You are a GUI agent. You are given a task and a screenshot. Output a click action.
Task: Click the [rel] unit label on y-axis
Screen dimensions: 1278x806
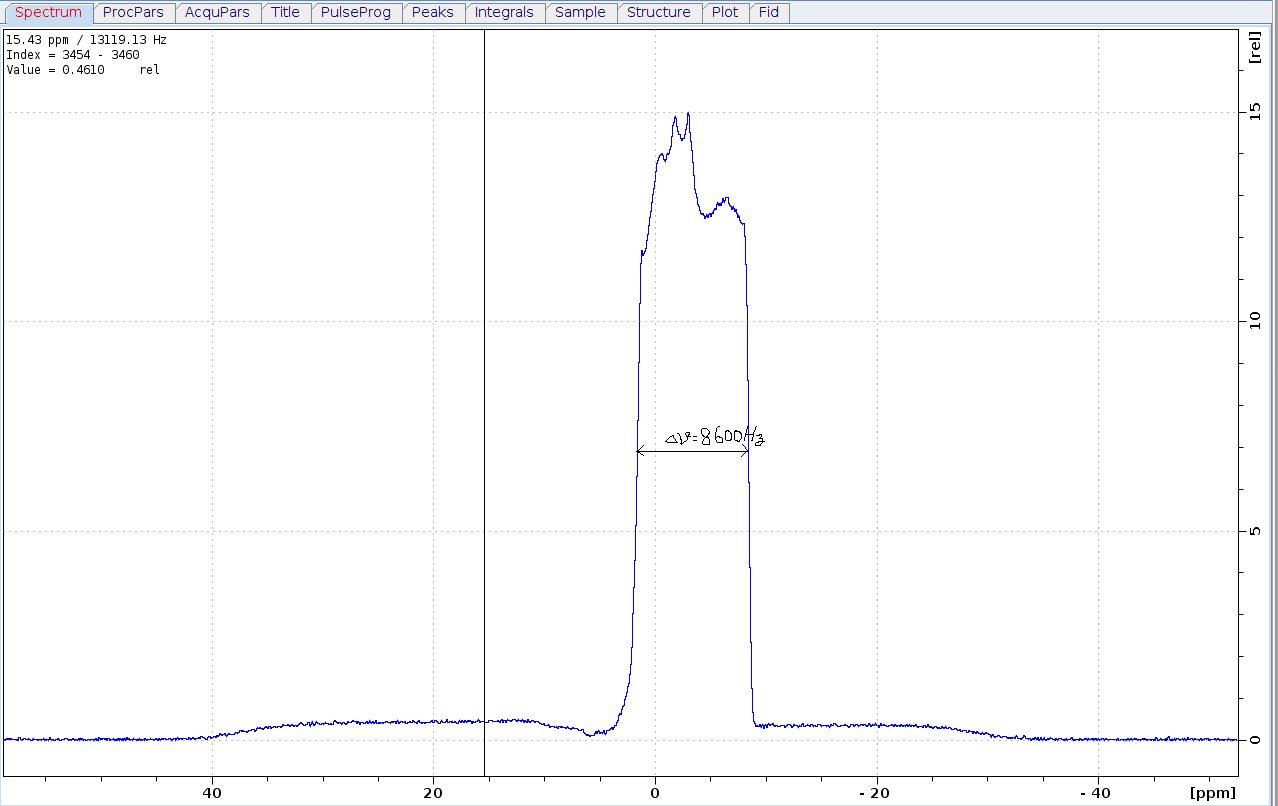(x=1254, y=48)
